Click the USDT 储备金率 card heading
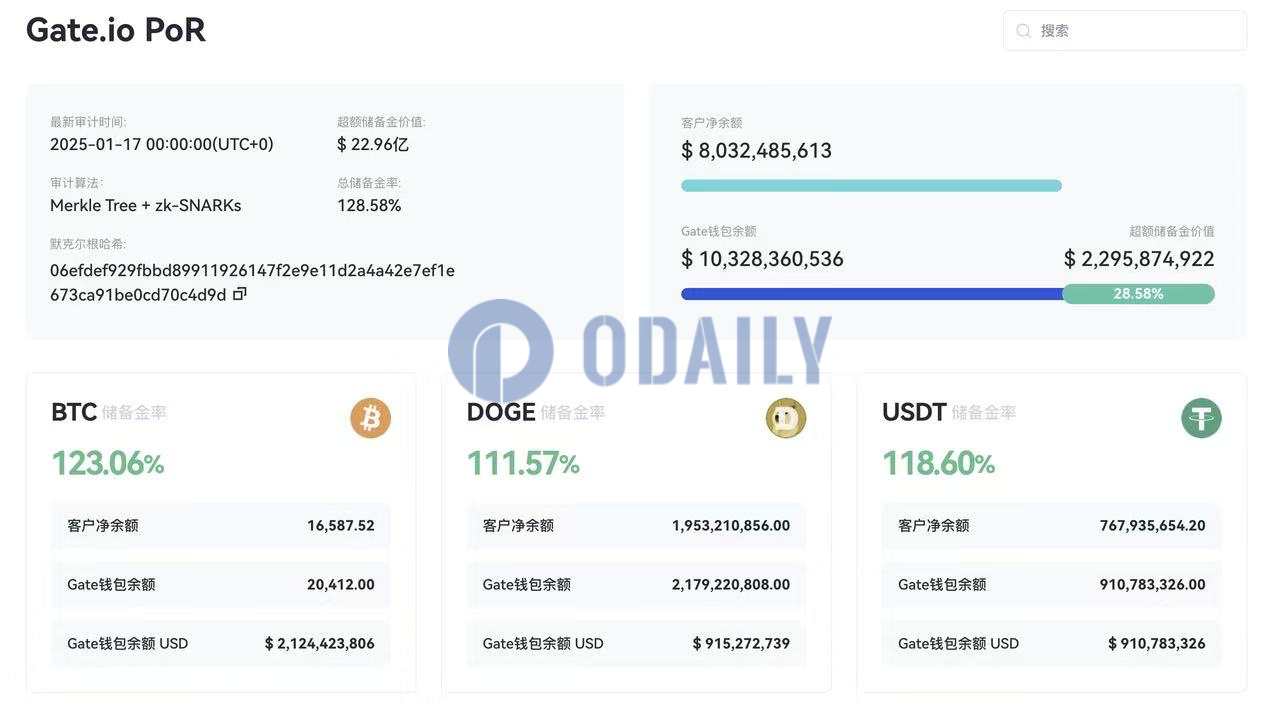Image resolution: width=1280 pixels, height=704 pixels. point(949,412)
